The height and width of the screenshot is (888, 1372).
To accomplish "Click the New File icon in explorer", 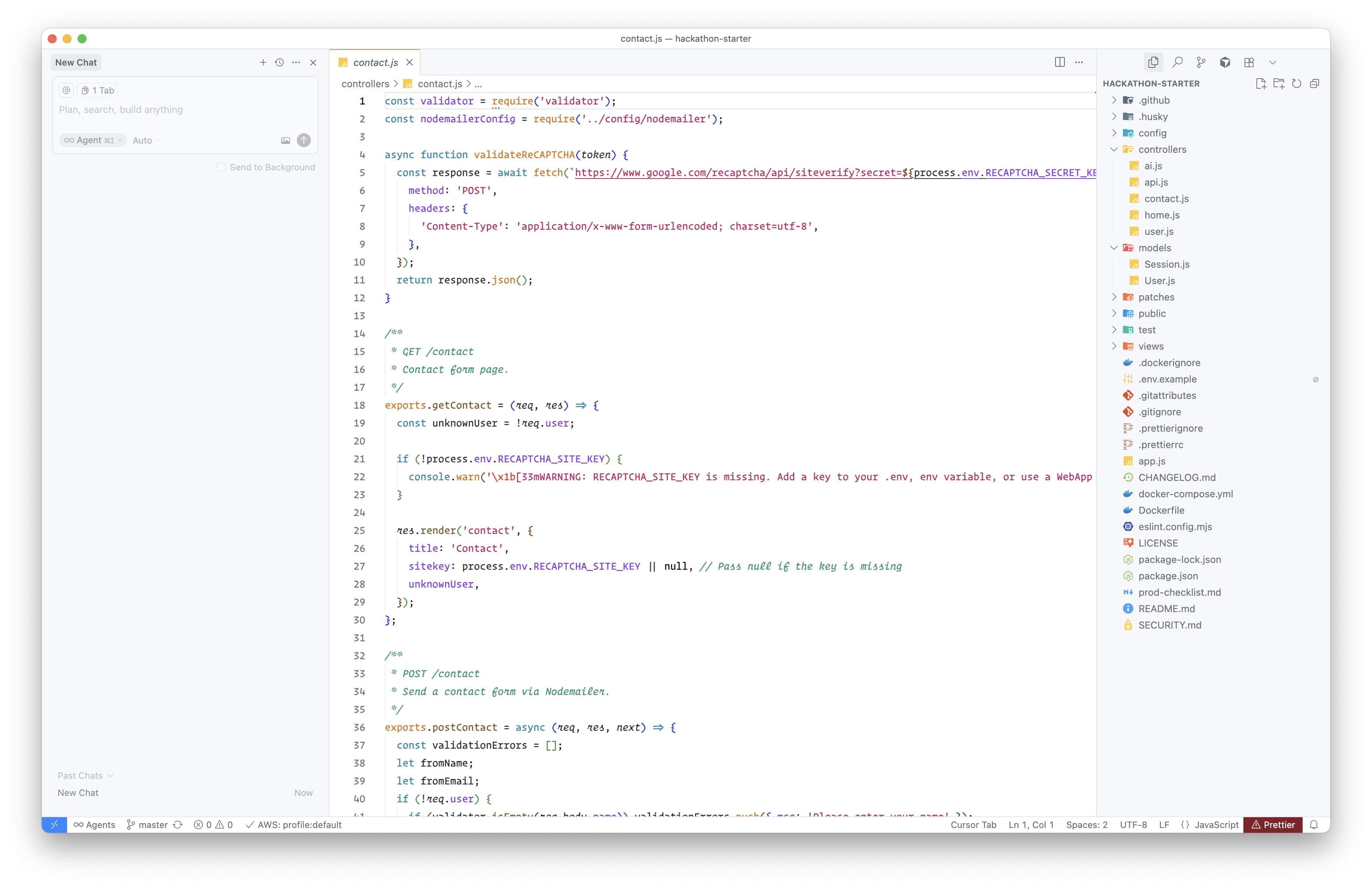I will [x=1261, y=84].
